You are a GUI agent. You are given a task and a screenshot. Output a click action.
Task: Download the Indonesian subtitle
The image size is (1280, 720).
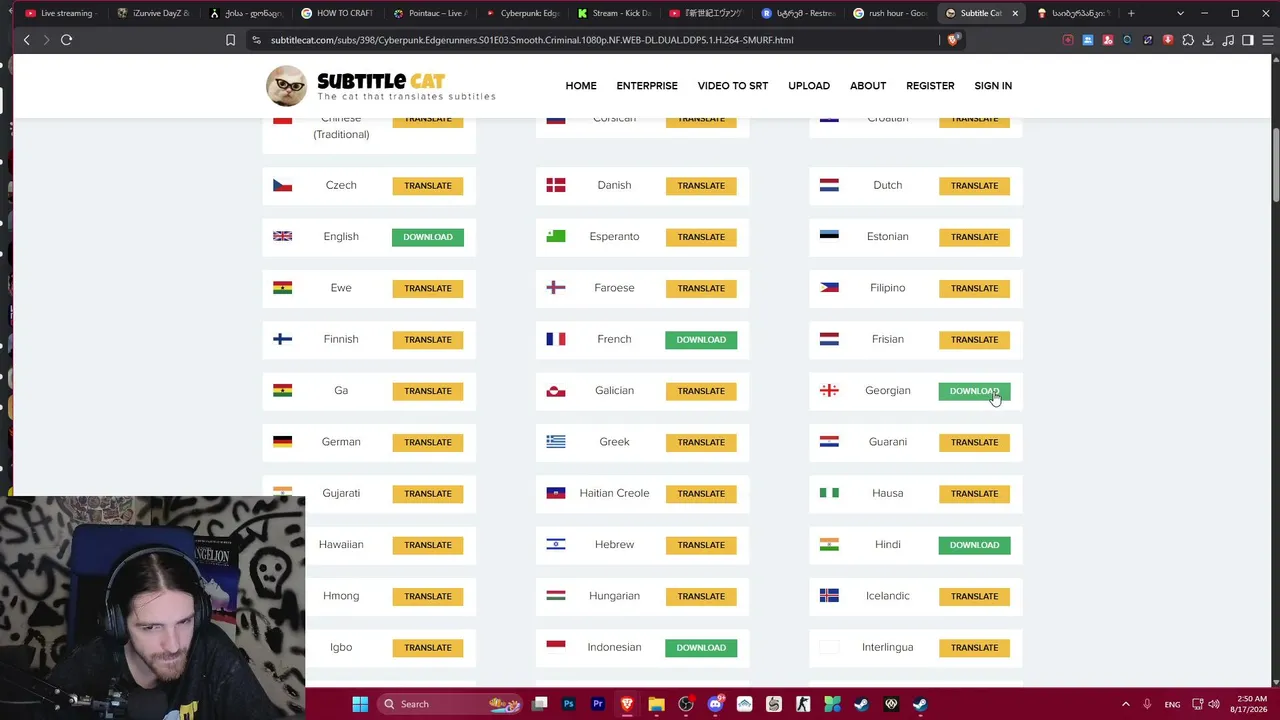click(x=701, y=648)
